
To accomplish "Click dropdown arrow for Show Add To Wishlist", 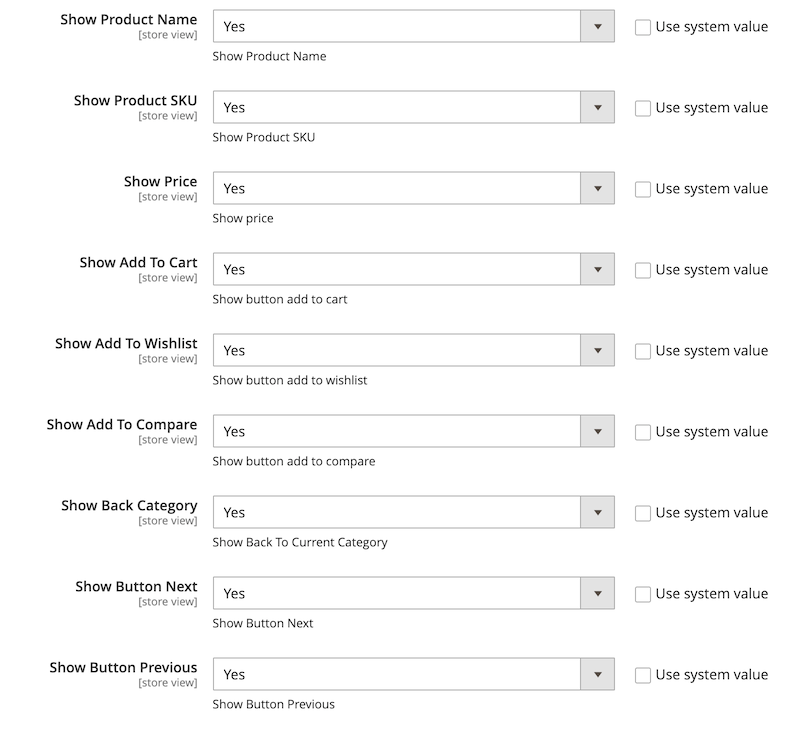I will (x=597, y=351).
